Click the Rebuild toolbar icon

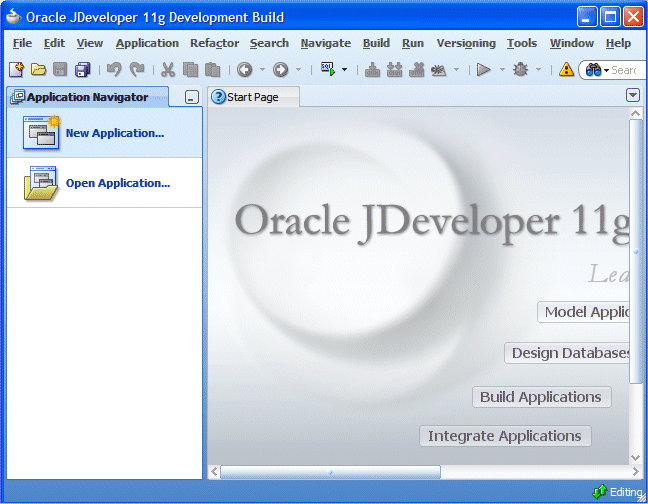(417, 69)
